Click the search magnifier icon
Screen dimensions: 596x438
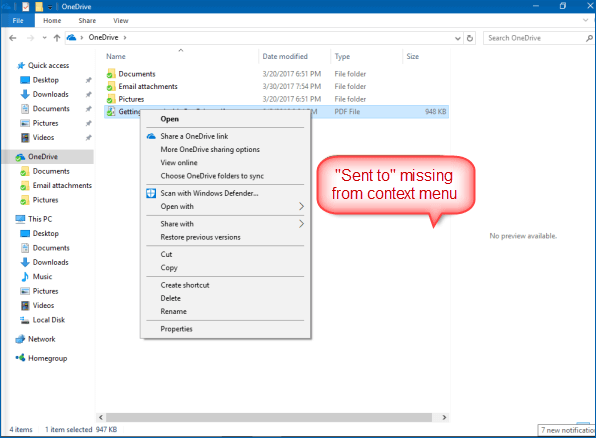coord(589,38)
